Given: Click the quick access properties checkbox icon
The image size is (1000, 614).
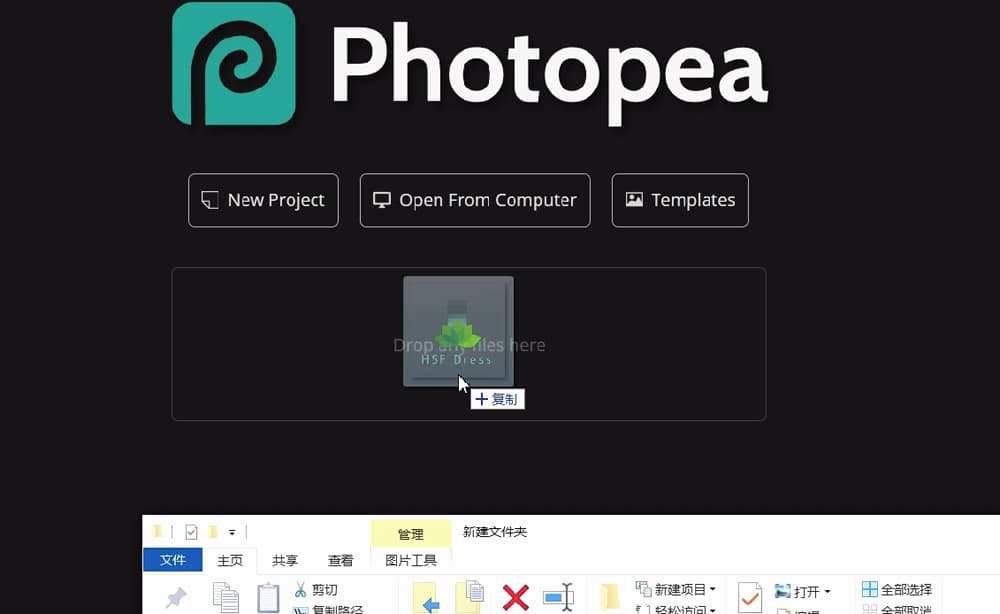Looking at the screenshot, I should point(191,532).
